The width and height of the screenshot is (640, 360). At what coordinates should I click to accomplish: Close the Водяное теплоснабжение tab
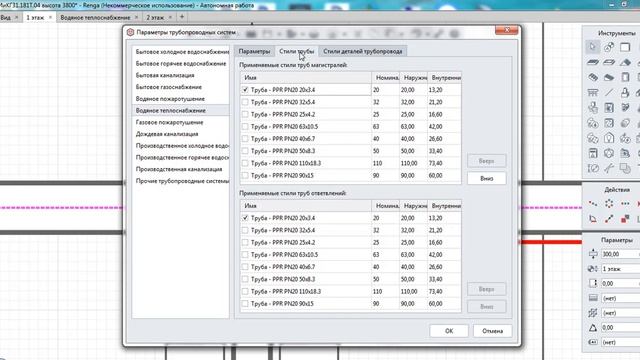click(136, 17)
